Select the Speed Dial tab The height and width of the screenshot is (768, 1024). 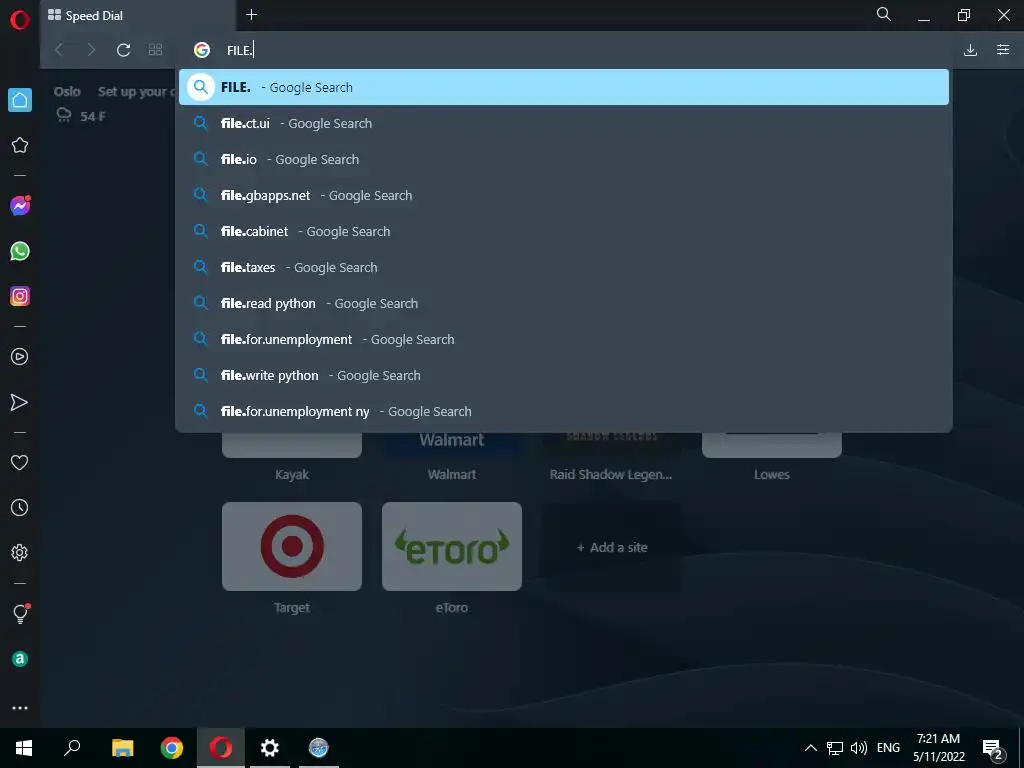[137, 16]
